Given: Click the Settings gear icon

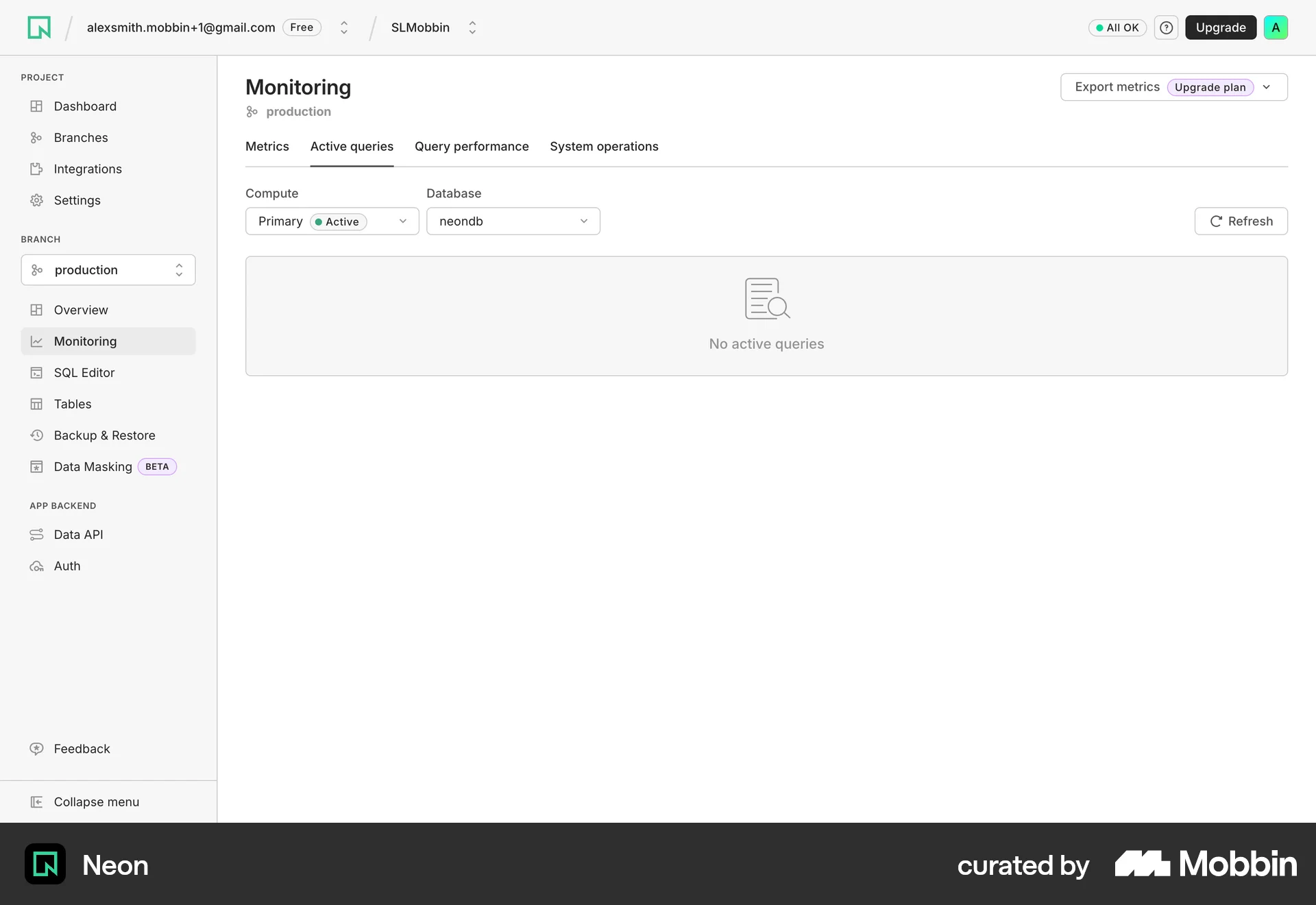Looking at the screenshot, I should [36, 200].
